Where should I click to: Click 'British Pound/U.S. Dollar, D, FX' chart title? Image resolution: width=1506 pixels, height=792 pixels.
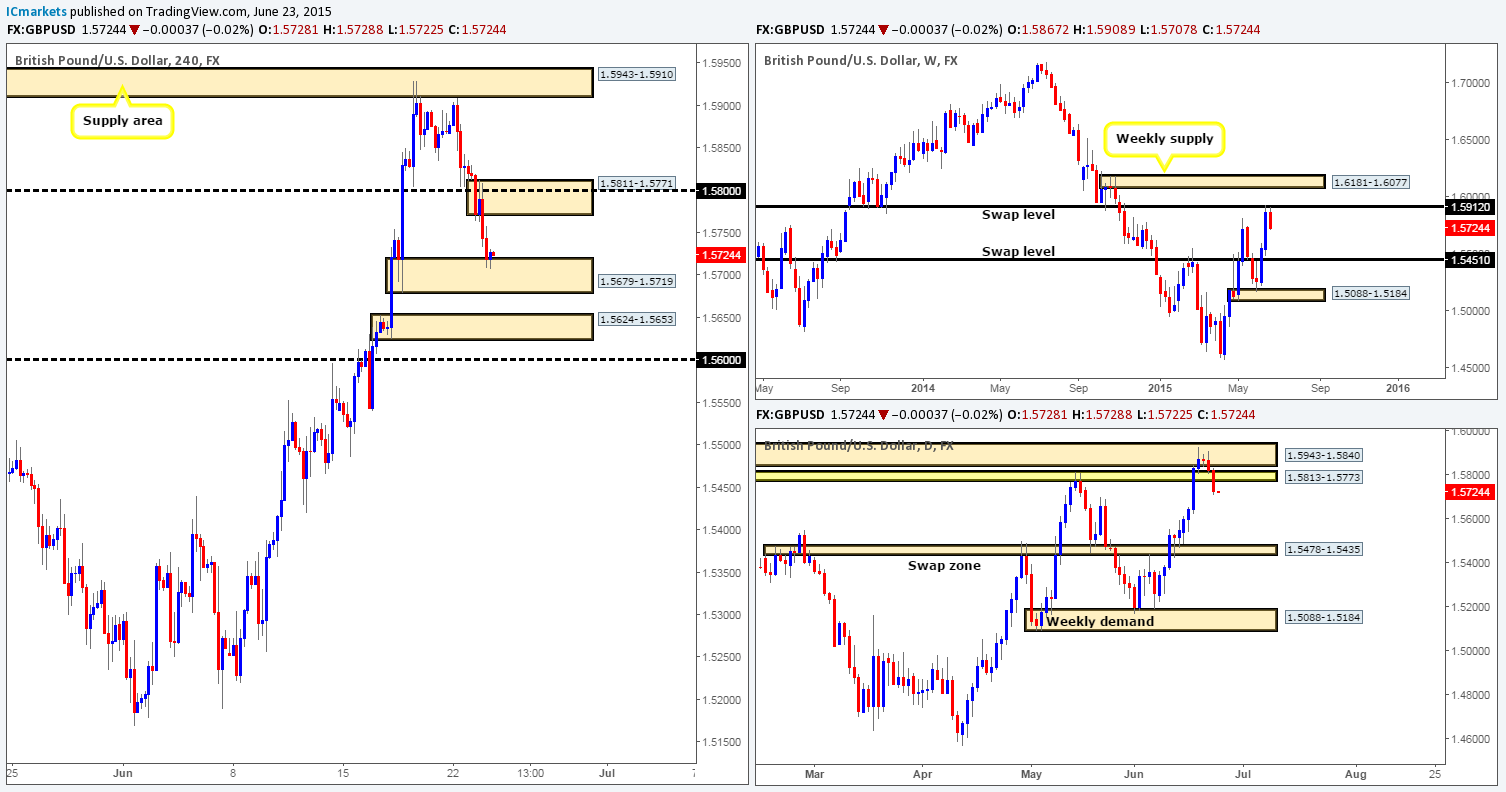pyautogui.click(x=859, y=445)
